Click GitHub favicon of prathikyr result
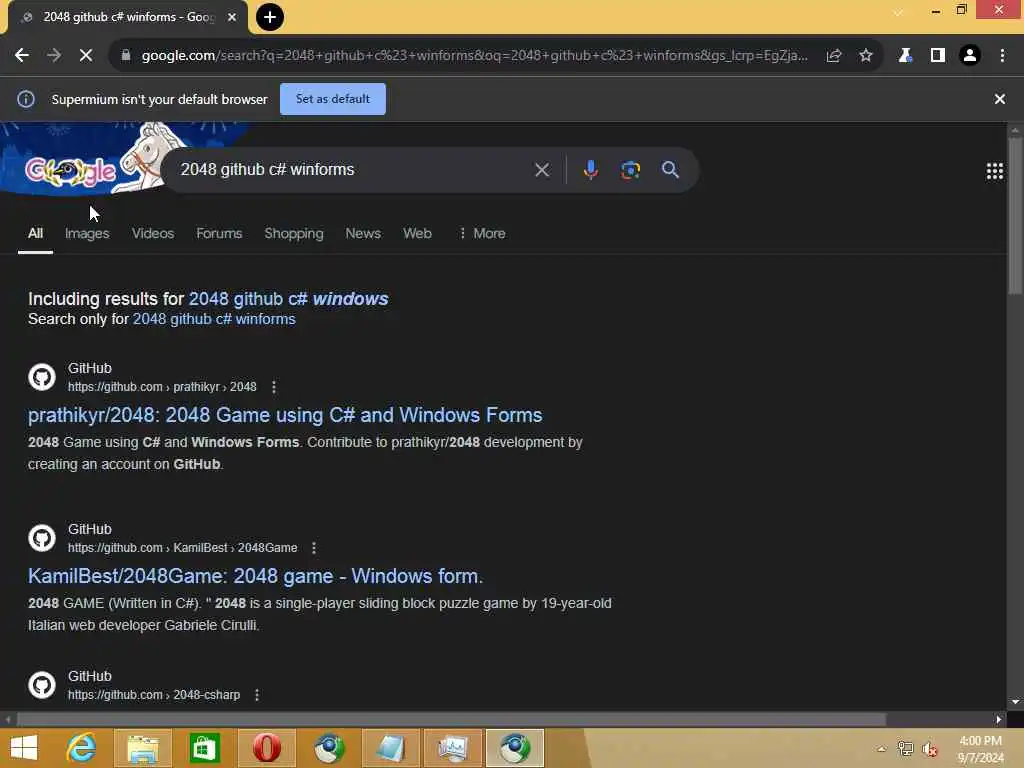 click(42, 377)
